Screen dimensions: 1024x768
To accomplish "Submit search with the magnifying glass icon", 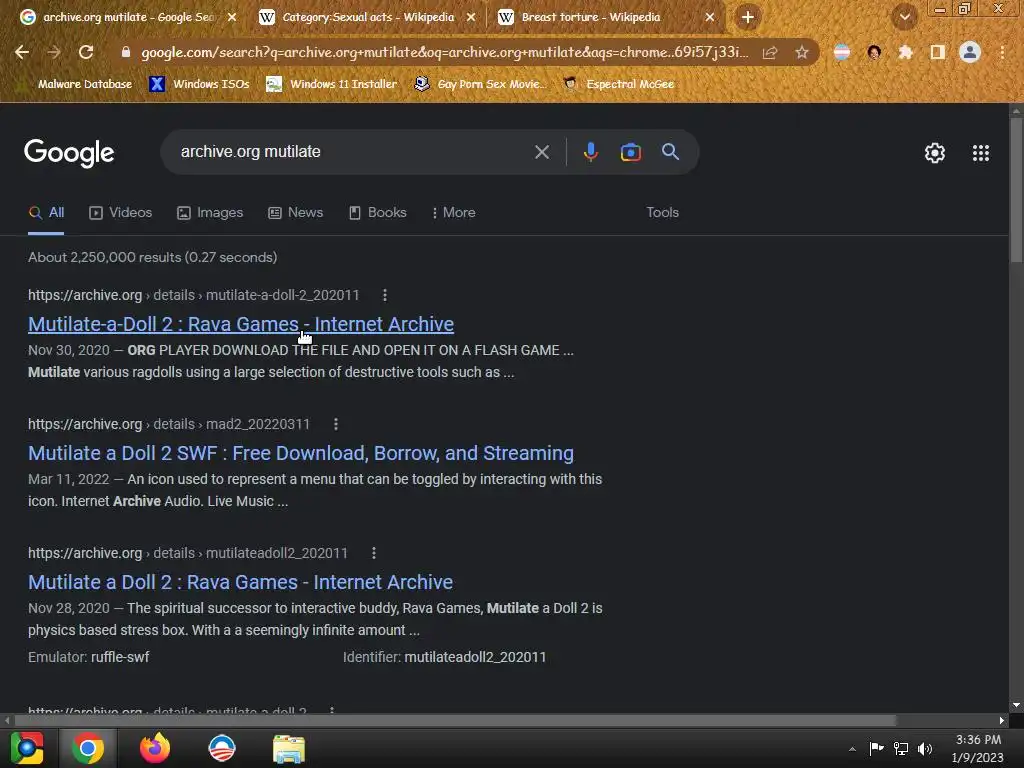I will (671, 152).
